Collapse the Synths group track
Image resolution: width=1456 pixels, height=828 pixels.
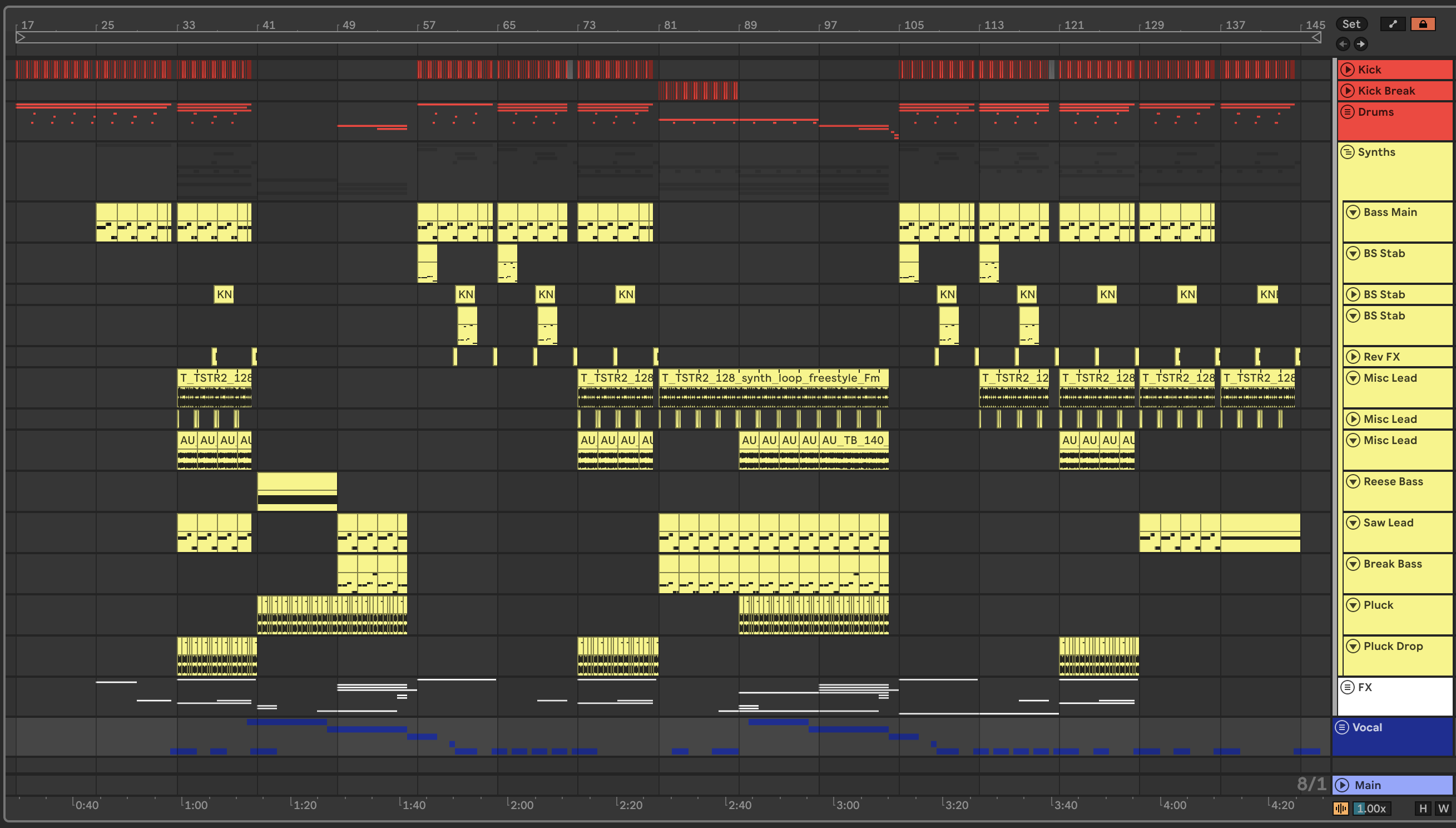click(1348, 152)
